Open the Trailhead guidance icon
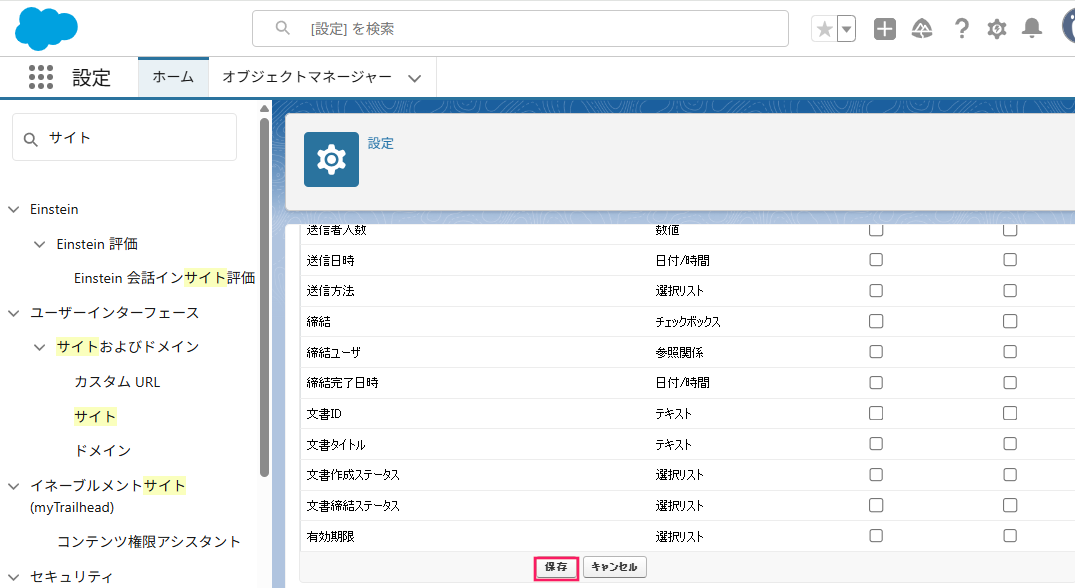 click(921, 29)
